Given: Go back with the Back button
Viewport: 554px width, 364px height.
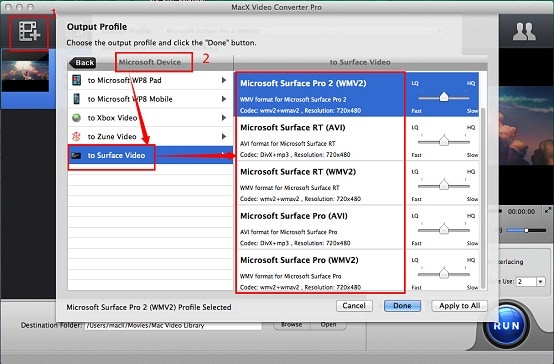Looking at the screenshot, I should click(x=83, y=63).
